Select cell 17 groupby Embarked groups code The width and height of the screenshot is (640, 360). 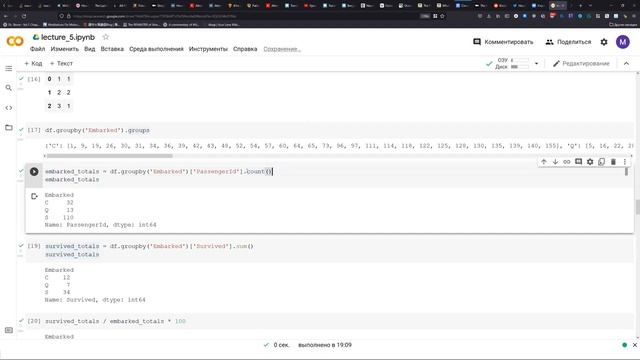(97, 130)
